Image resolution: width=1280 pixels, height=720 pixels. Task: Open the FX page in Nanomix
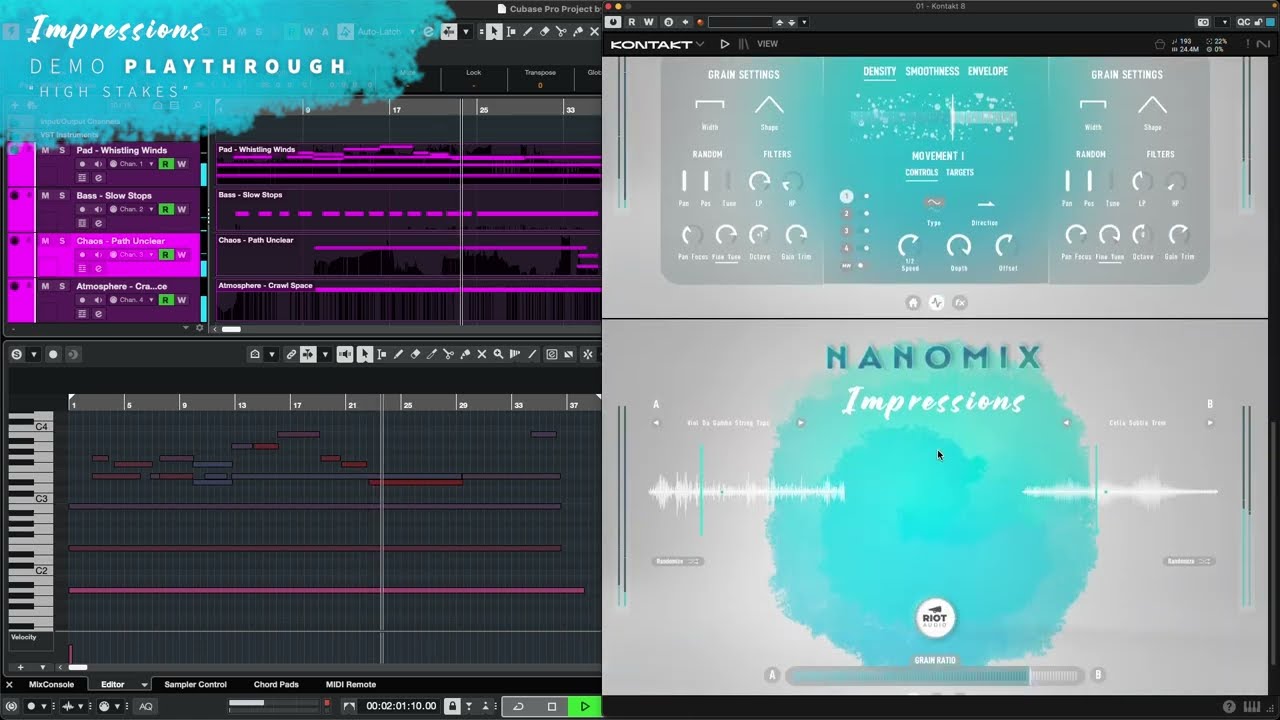pyautogui.click(x=960, y=302)
